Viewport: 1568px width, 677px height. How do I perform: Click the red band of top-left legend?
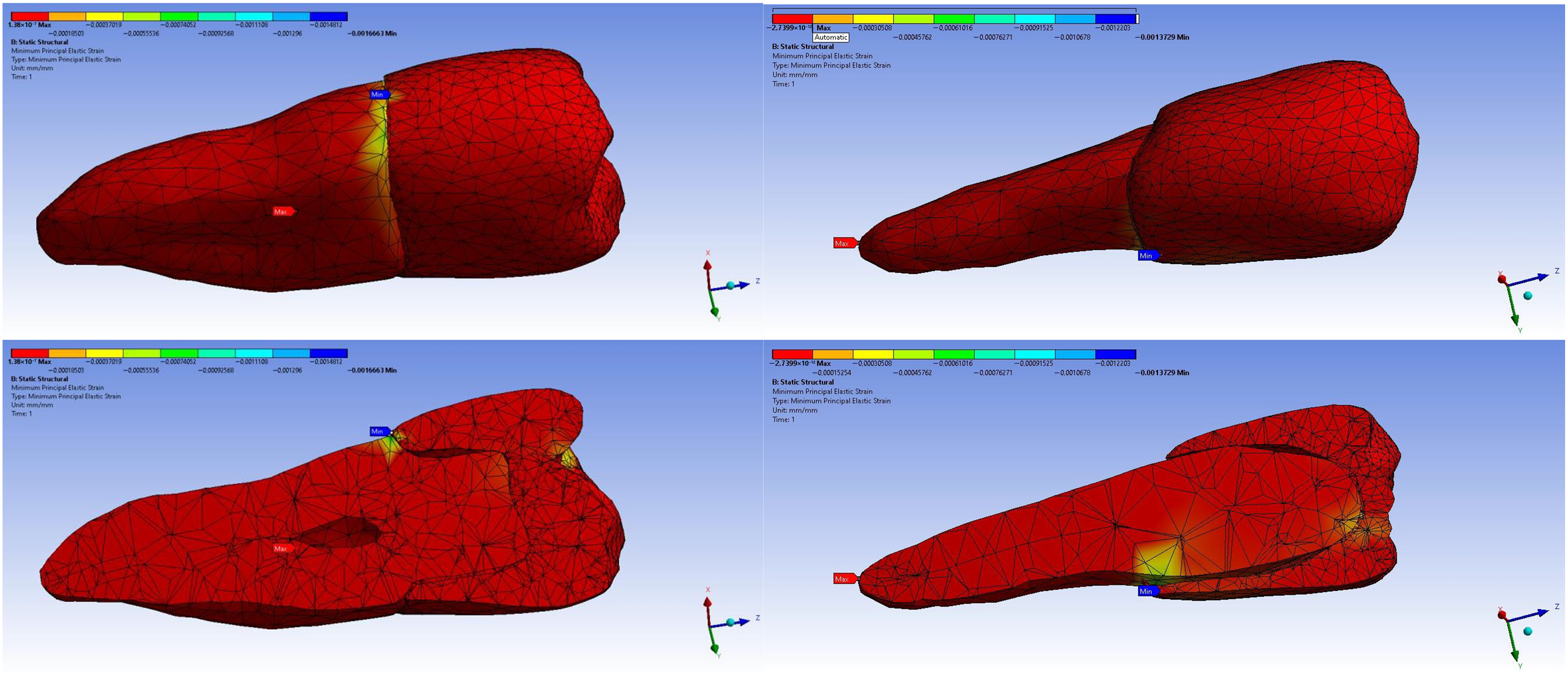tap(30, 17)
